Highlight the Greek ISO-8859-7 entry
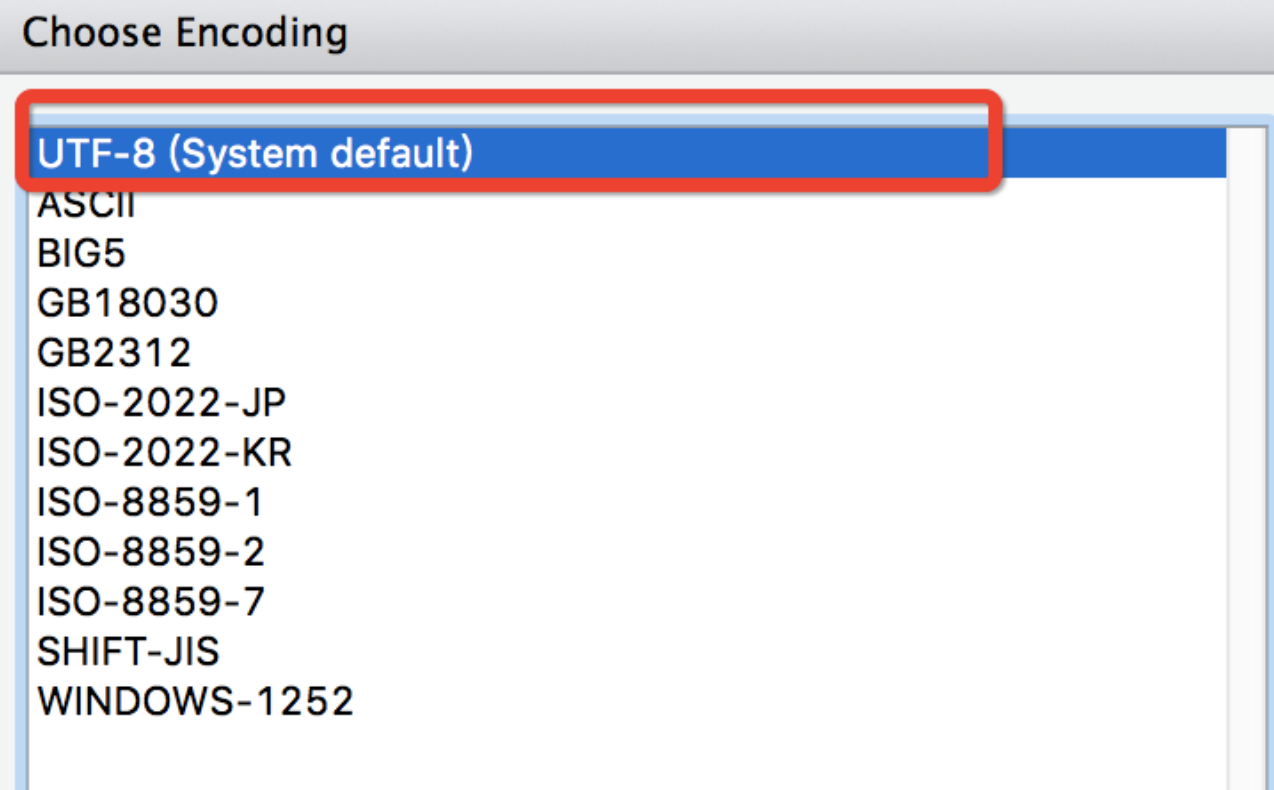The height and width of the screenshot is (790, 1274). coord(151,602)
